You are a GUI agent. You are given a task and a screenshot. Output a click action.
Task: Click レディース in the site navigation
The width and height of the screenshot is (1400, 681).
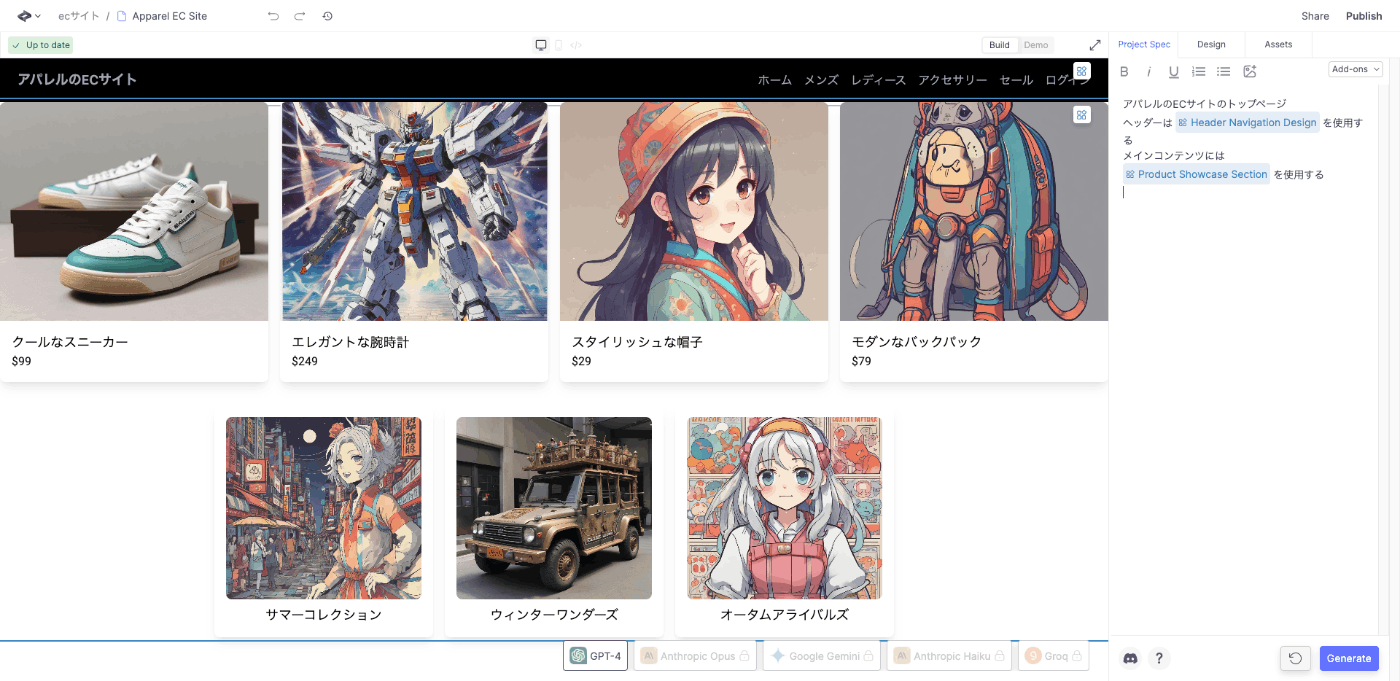(878, 80)
